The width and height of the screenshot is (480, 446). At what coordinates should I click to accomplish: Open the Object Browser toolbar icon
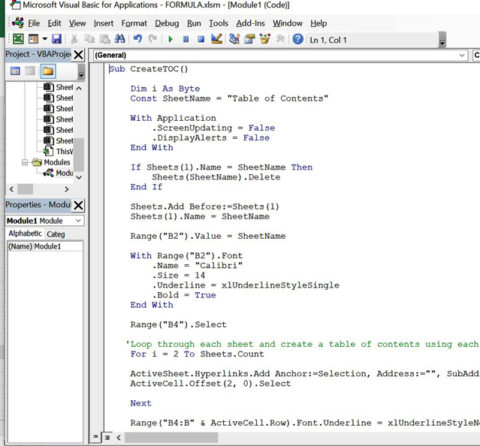coord(265,39)
